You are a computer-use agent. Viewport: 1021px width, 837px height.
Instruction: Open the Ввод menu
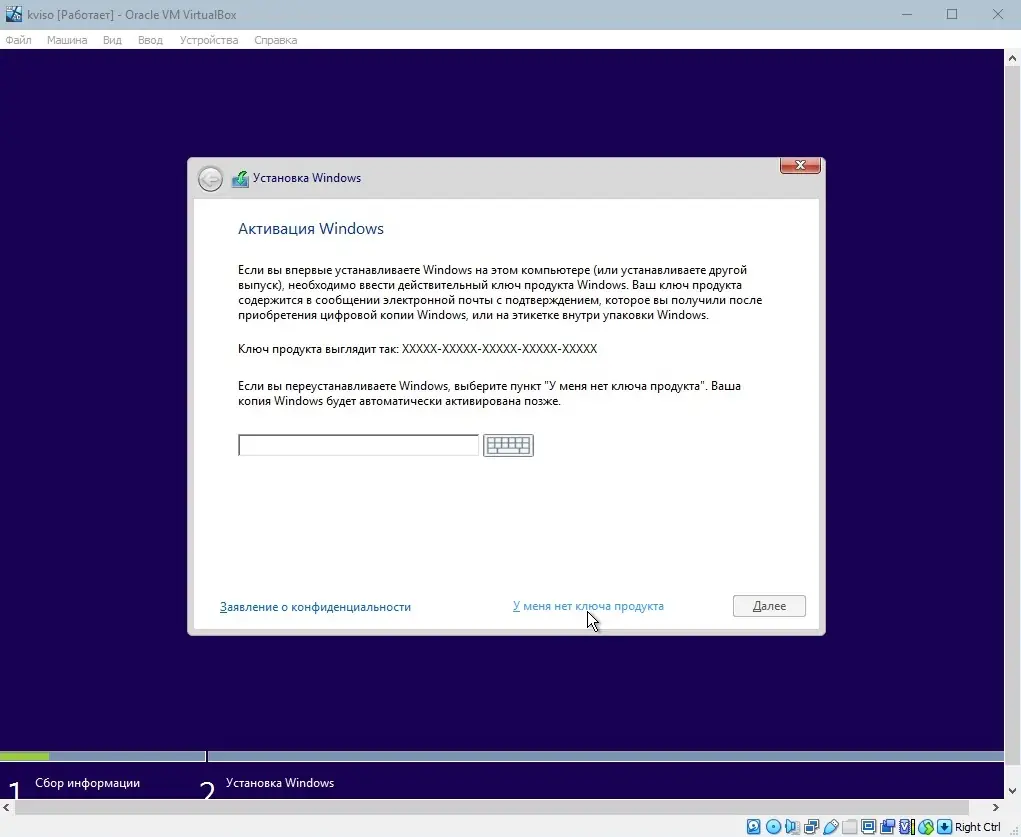click(x=150, y=40)
